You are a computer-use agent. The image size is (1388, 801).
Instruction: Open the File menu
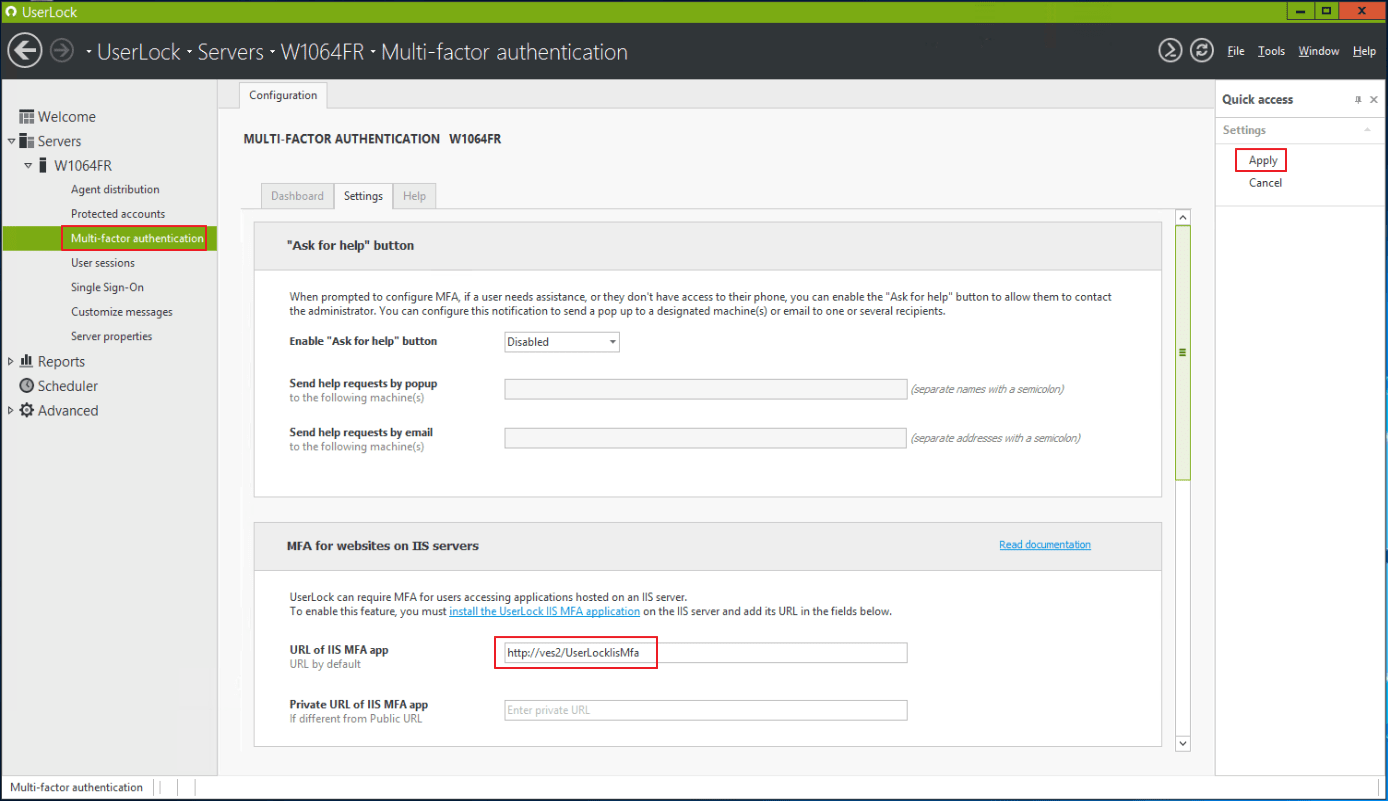[1236, 51]
